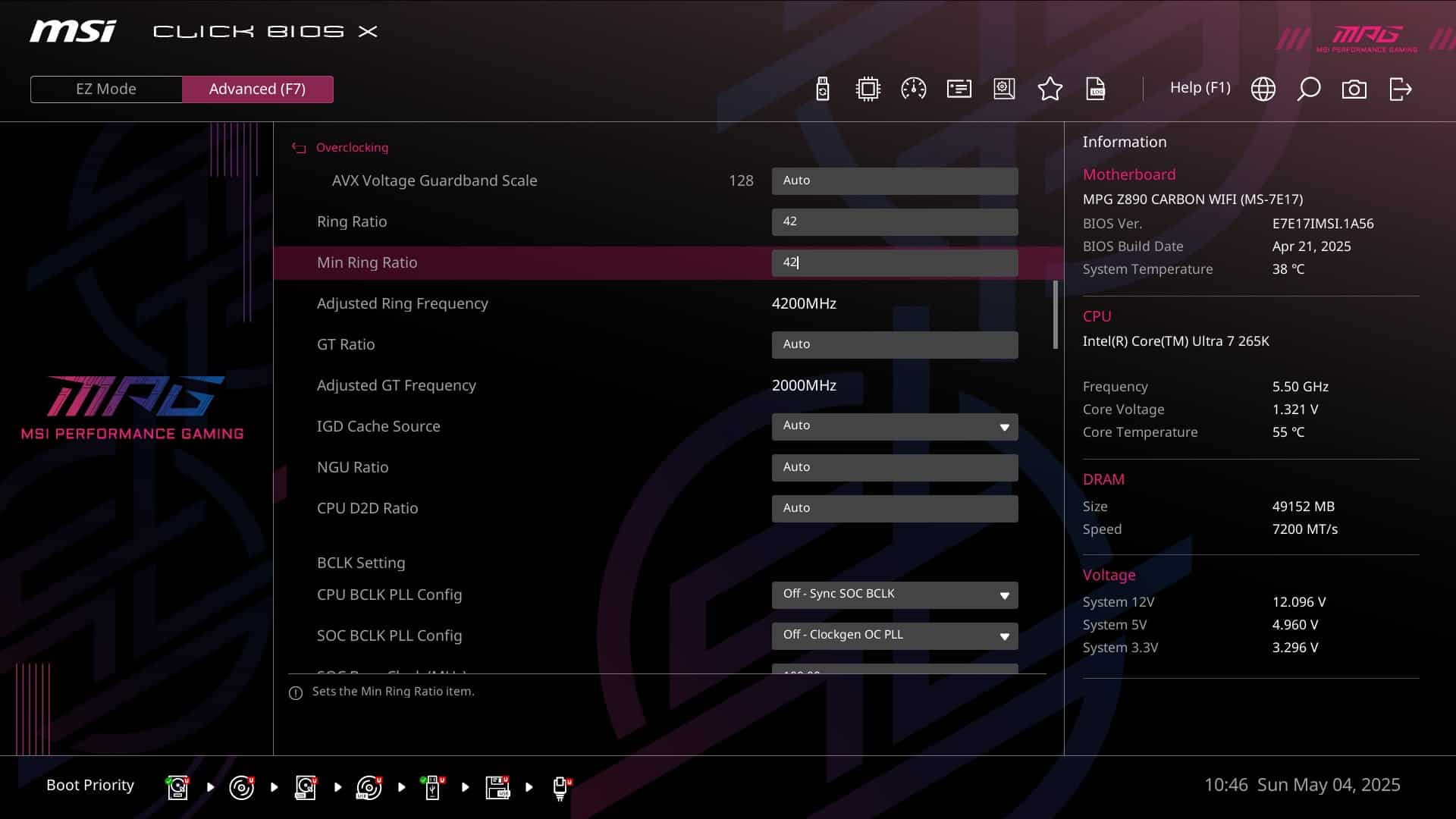Click the SOC BCLK PLL Config label
The image size is (1456, 819).
tap(389, 635)
